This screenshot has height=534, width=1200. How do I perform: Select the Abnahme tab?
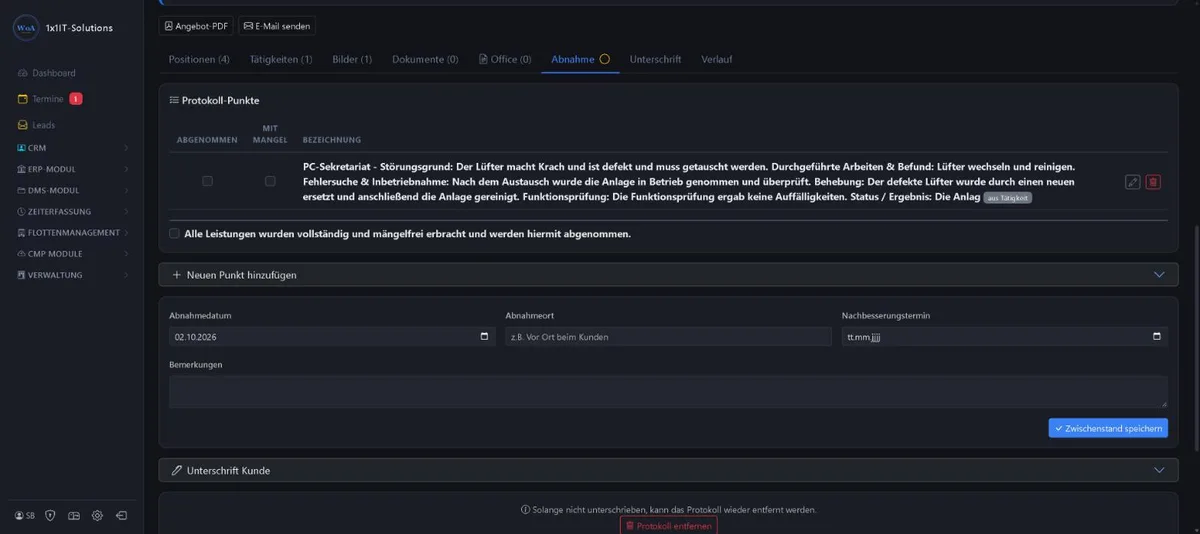pyautogui.click(x=580, y=59)
